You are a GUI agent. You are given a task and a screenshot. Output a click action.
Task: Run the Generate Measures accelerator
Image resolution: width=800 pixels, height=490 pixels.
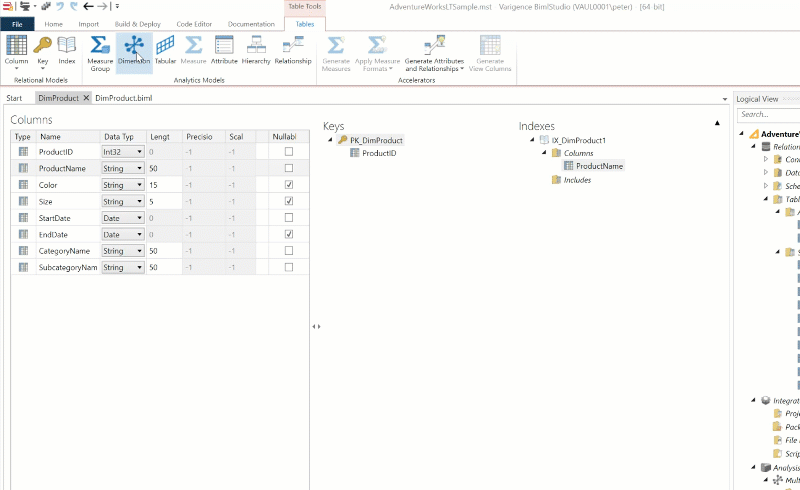[x=336, y=53]
